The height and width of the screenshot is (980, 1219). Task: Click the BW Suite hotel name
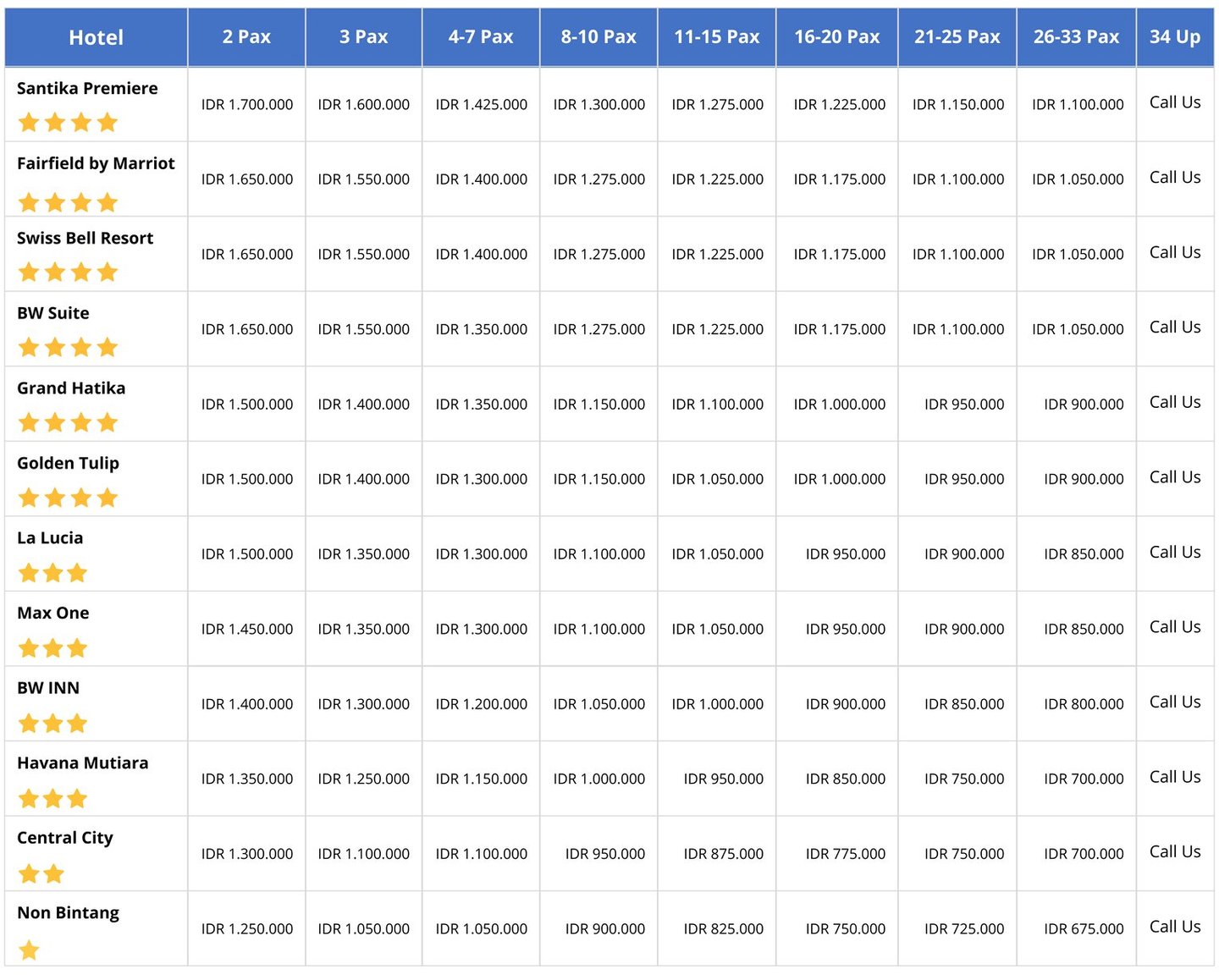[52, 313]
